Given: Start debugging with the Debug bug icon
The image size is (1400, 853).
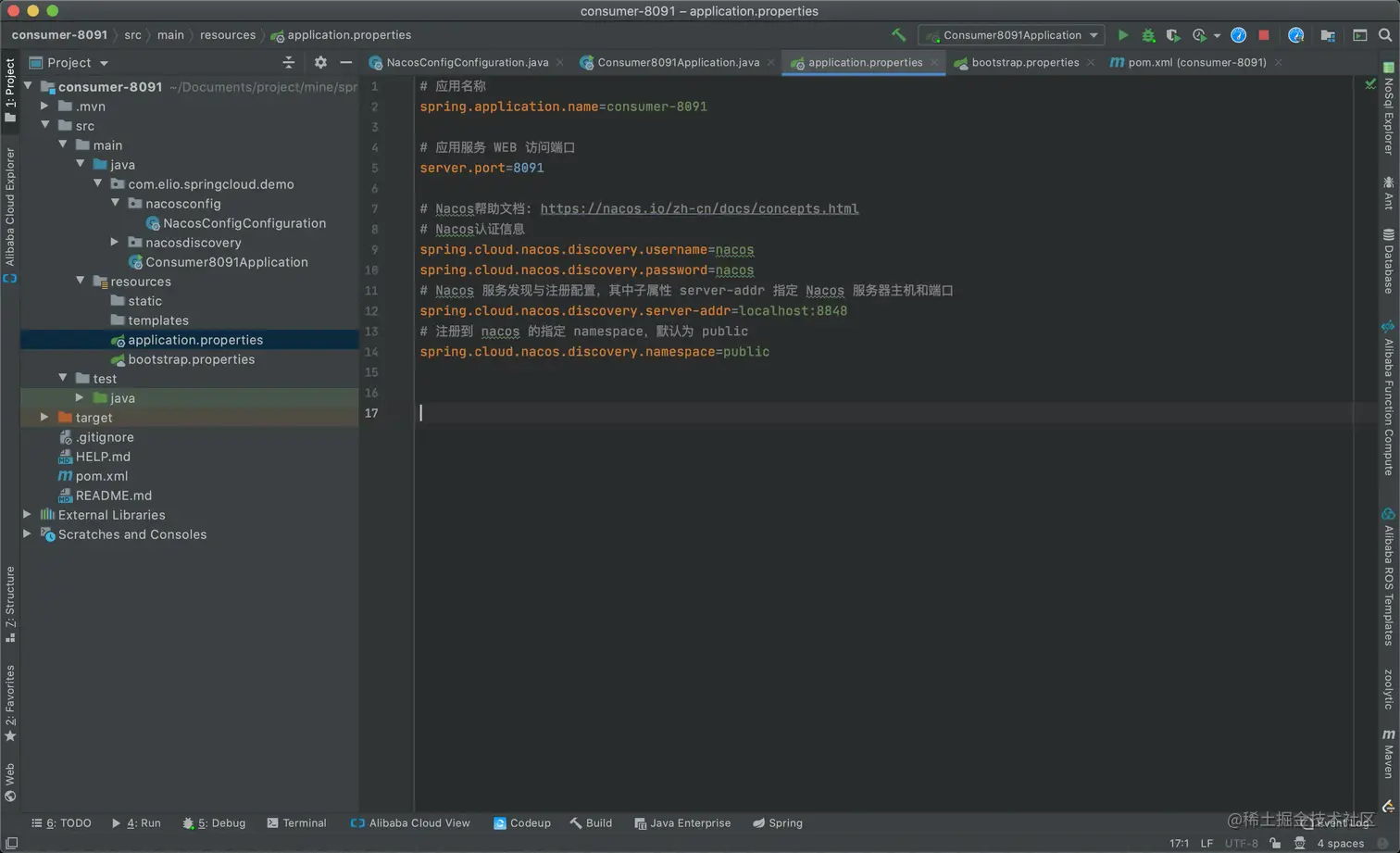Looking at the screenshot, I should tap(1148, 35).
